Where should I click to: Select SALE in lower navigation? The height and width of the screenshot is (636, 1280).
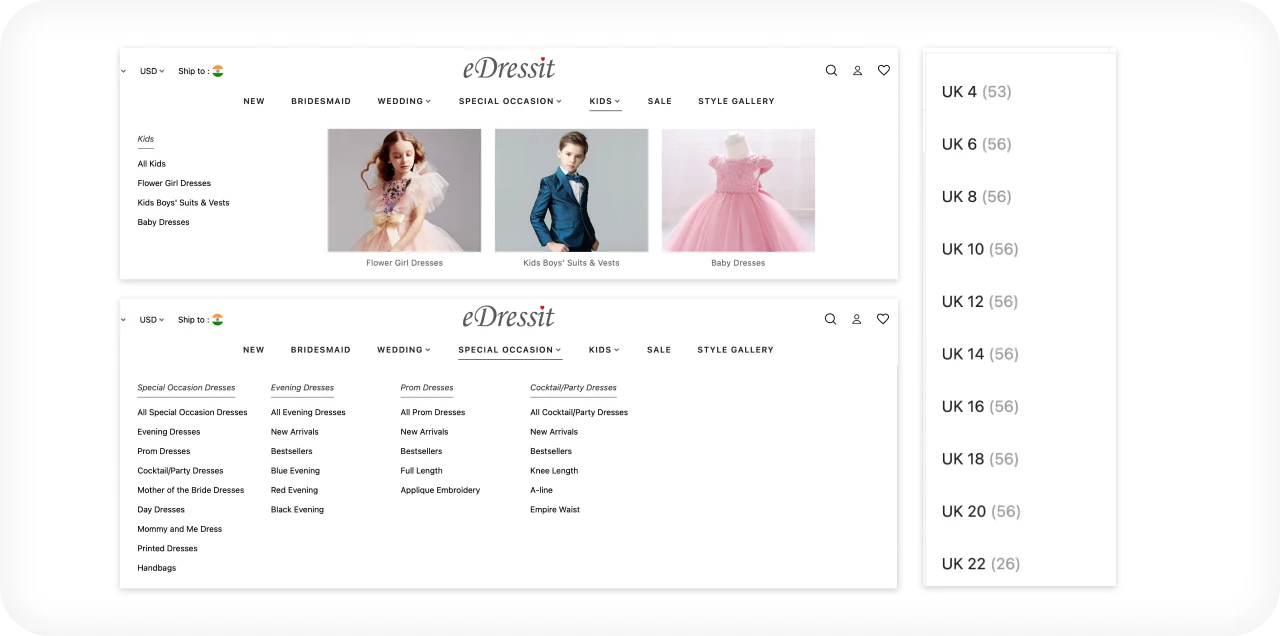pyautogui.click(x=659, y=350)
